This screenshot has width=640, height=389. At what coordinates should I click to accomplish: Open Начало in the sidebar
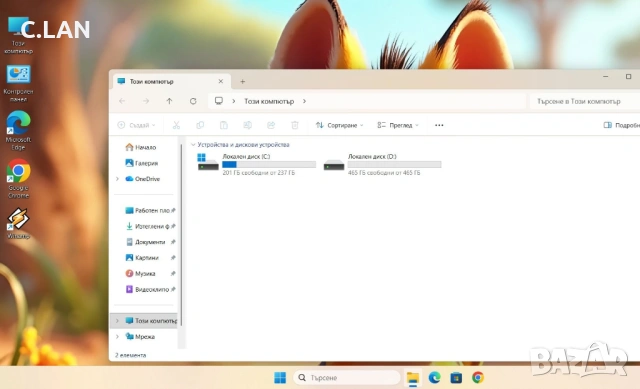click(x=141, y=147)
